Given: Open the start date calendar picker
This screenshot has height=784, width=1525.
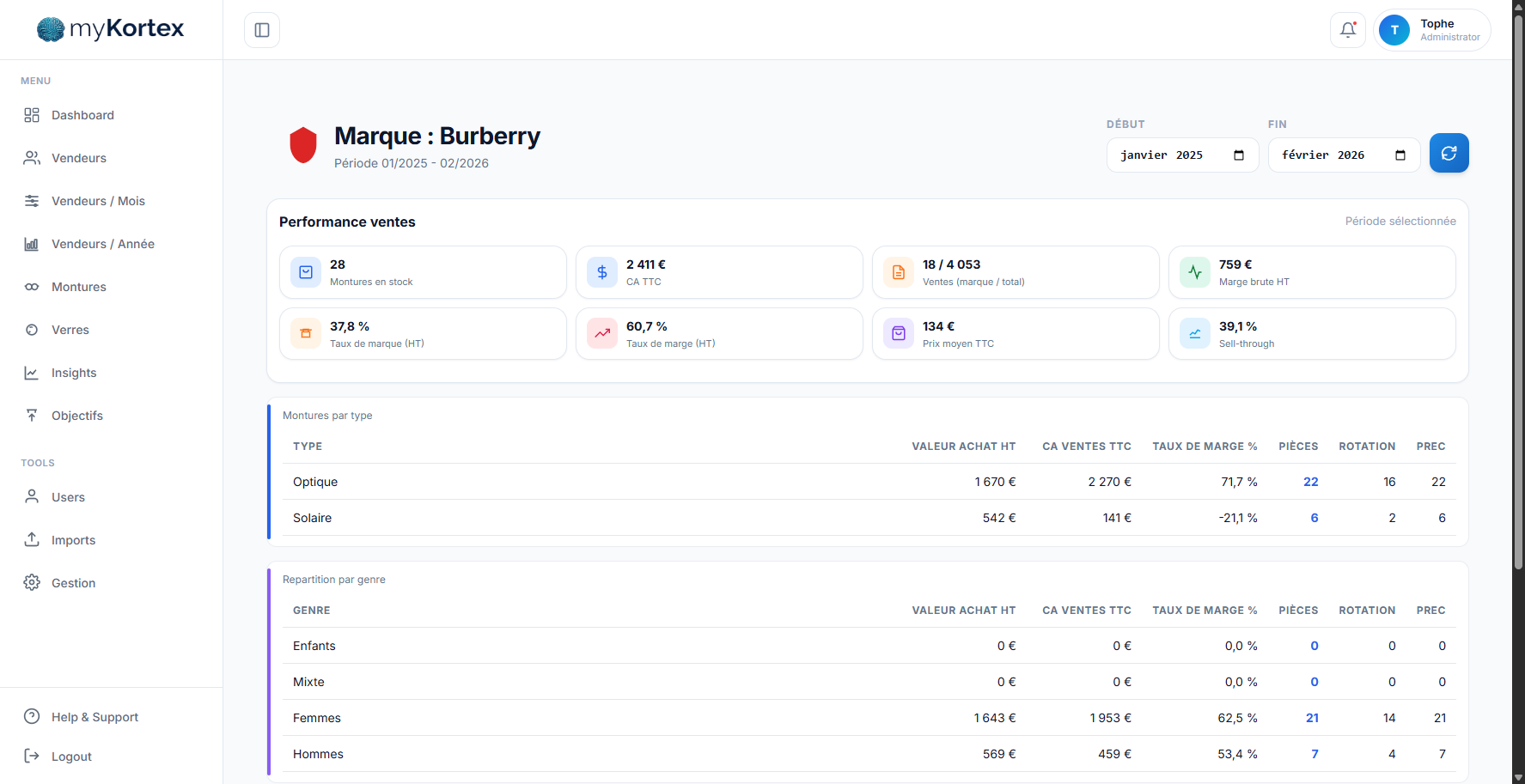Looking at the screenshot, I should point(1238,155).
